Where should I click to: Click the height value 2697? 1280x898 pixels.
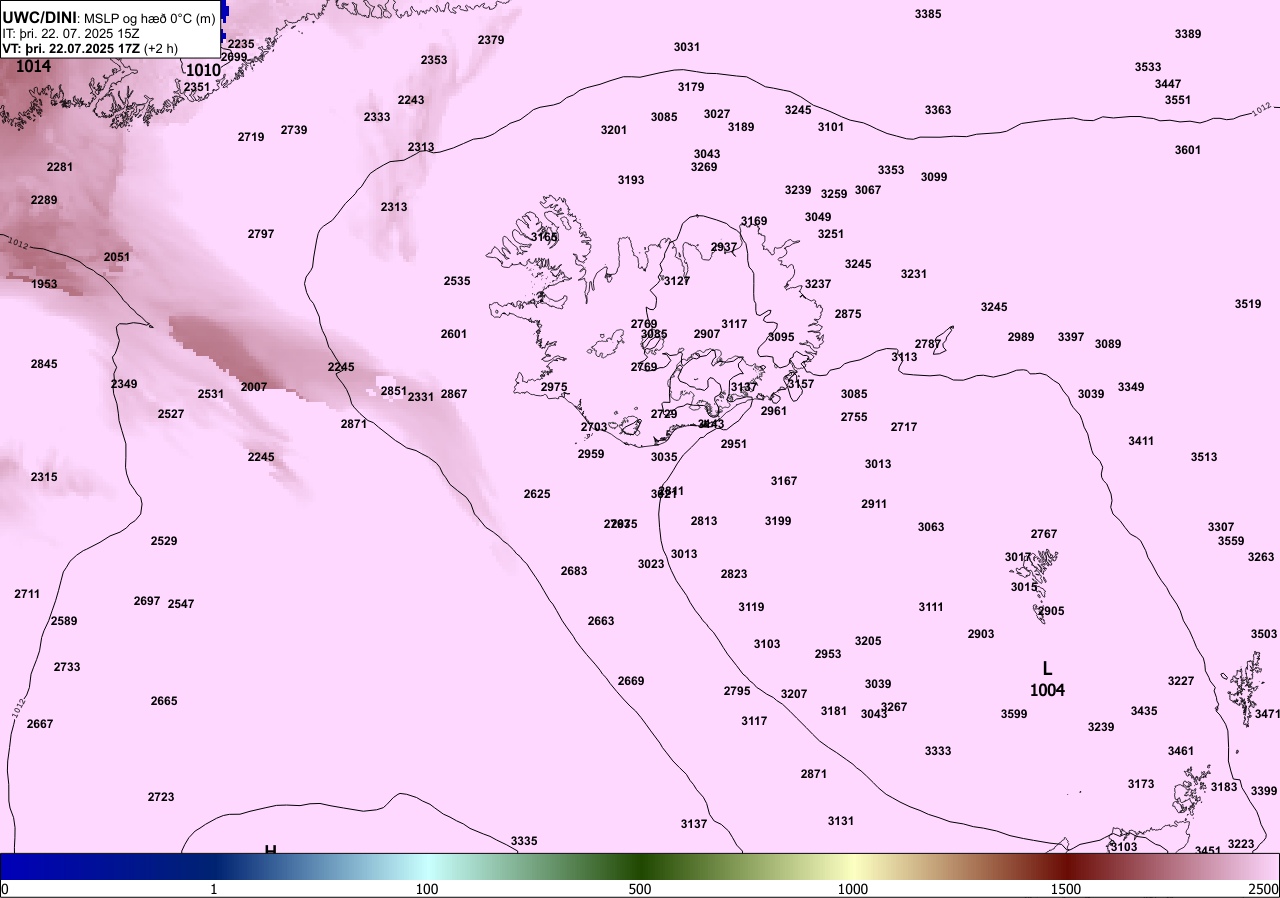[x=147, y=601]
